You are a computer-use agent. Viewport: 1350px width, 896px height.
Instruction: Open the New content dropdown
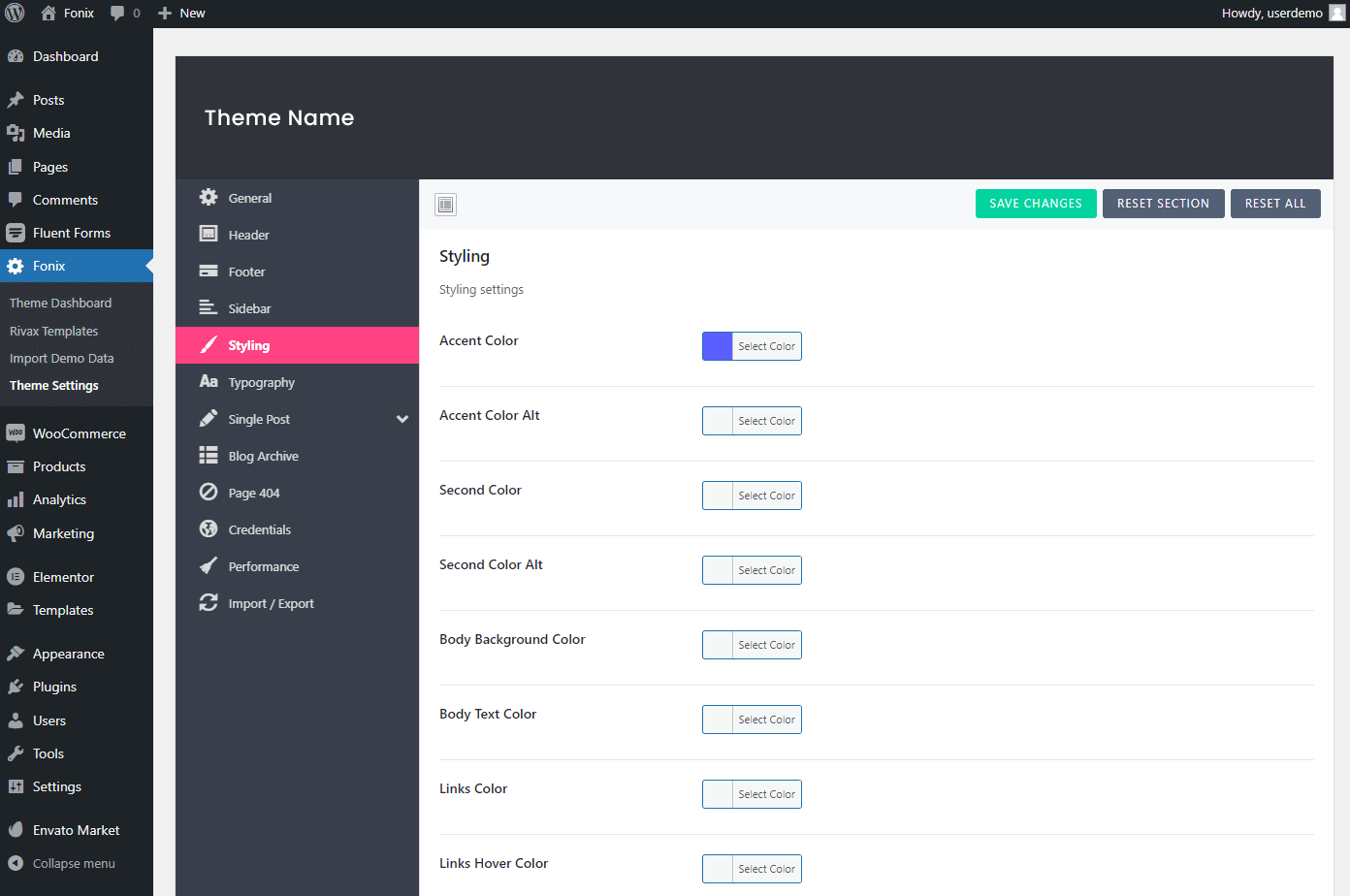point(181,13)
